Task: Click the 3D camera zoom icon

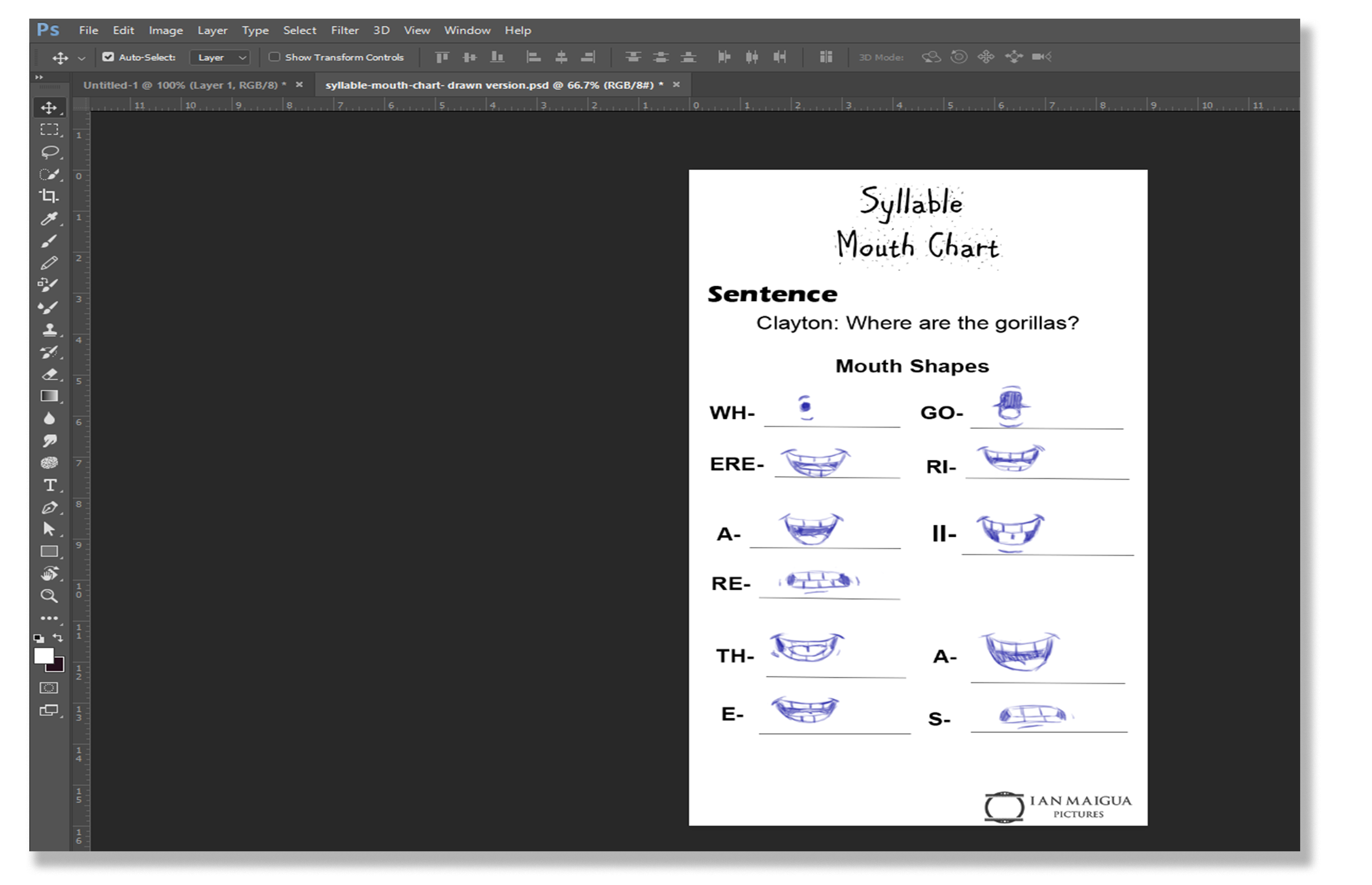Action: point(1041,57)
